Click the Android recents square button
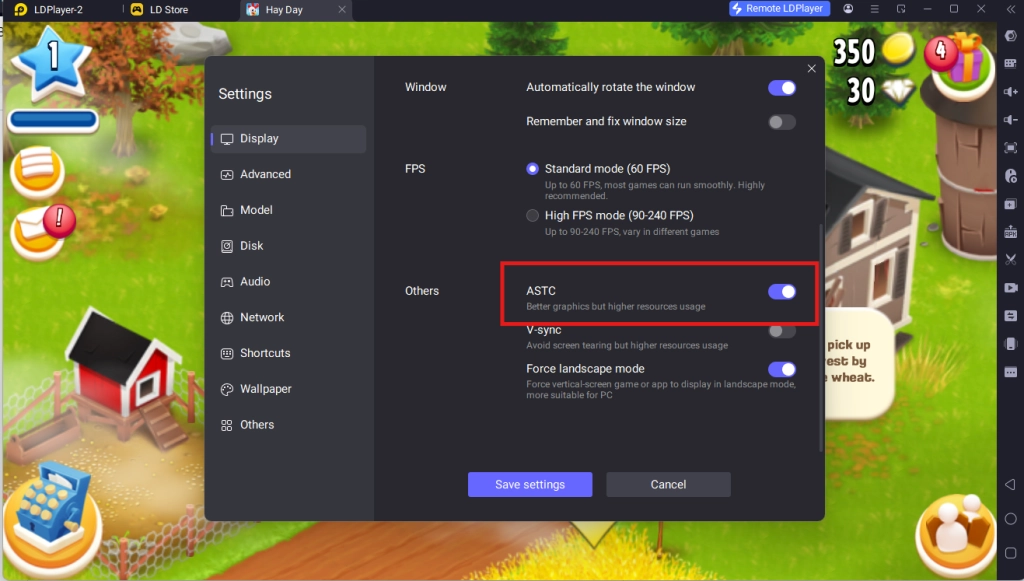Viewport: 1024px width, 581px height. click(1010, 554)
